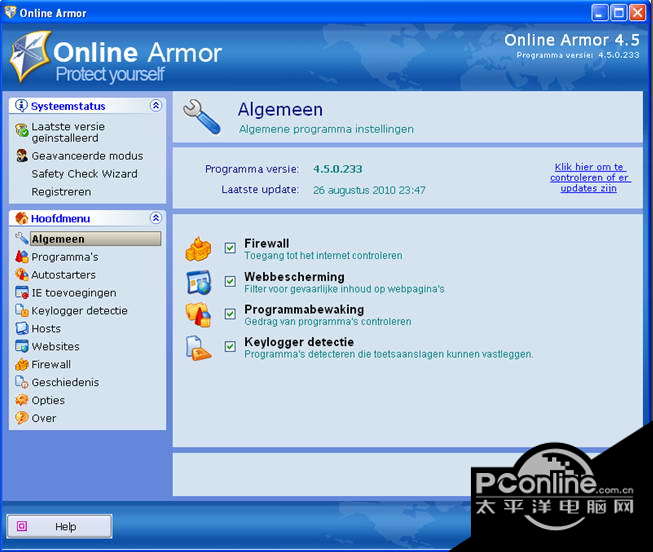The height and width of the screenshot is (552, 653).
Task: Go to Autostarters
Action: coord(63,275)
